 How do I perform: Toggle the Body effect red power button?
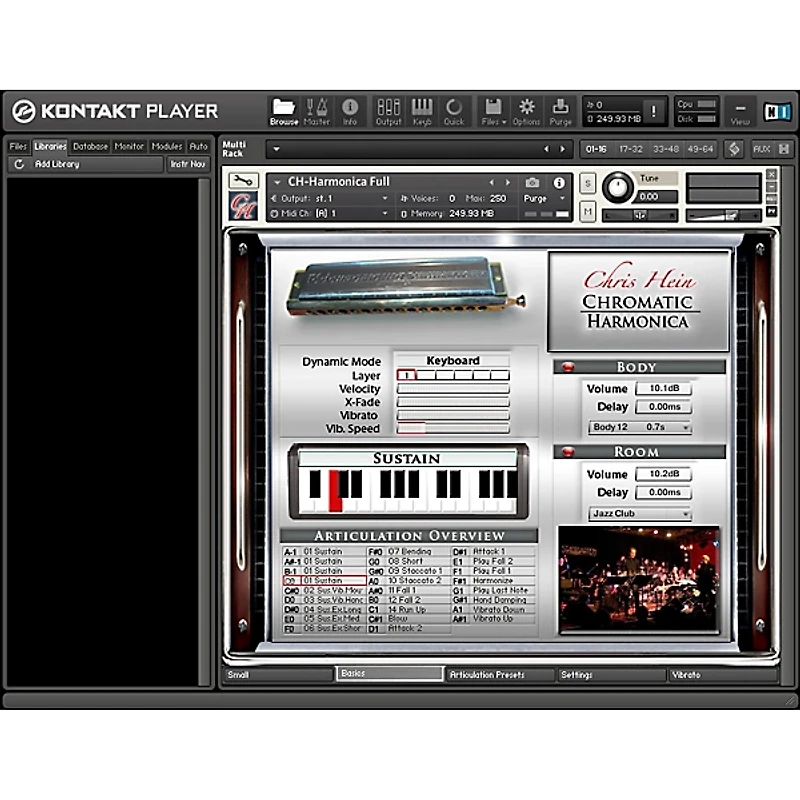point(568,367)
